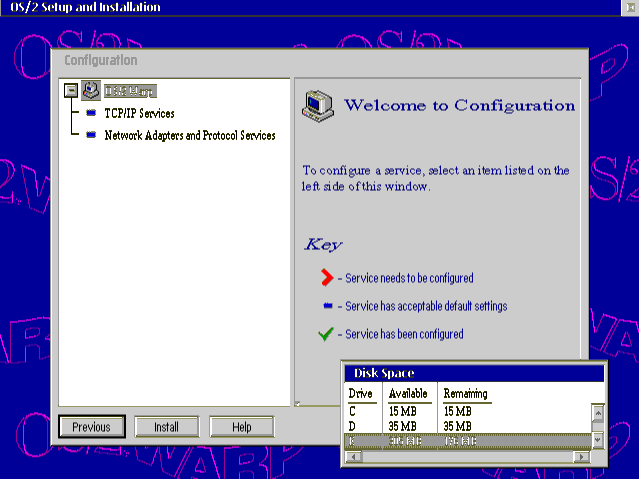Click the blue status icon beside TCP/IP Services

click(91, 113)
